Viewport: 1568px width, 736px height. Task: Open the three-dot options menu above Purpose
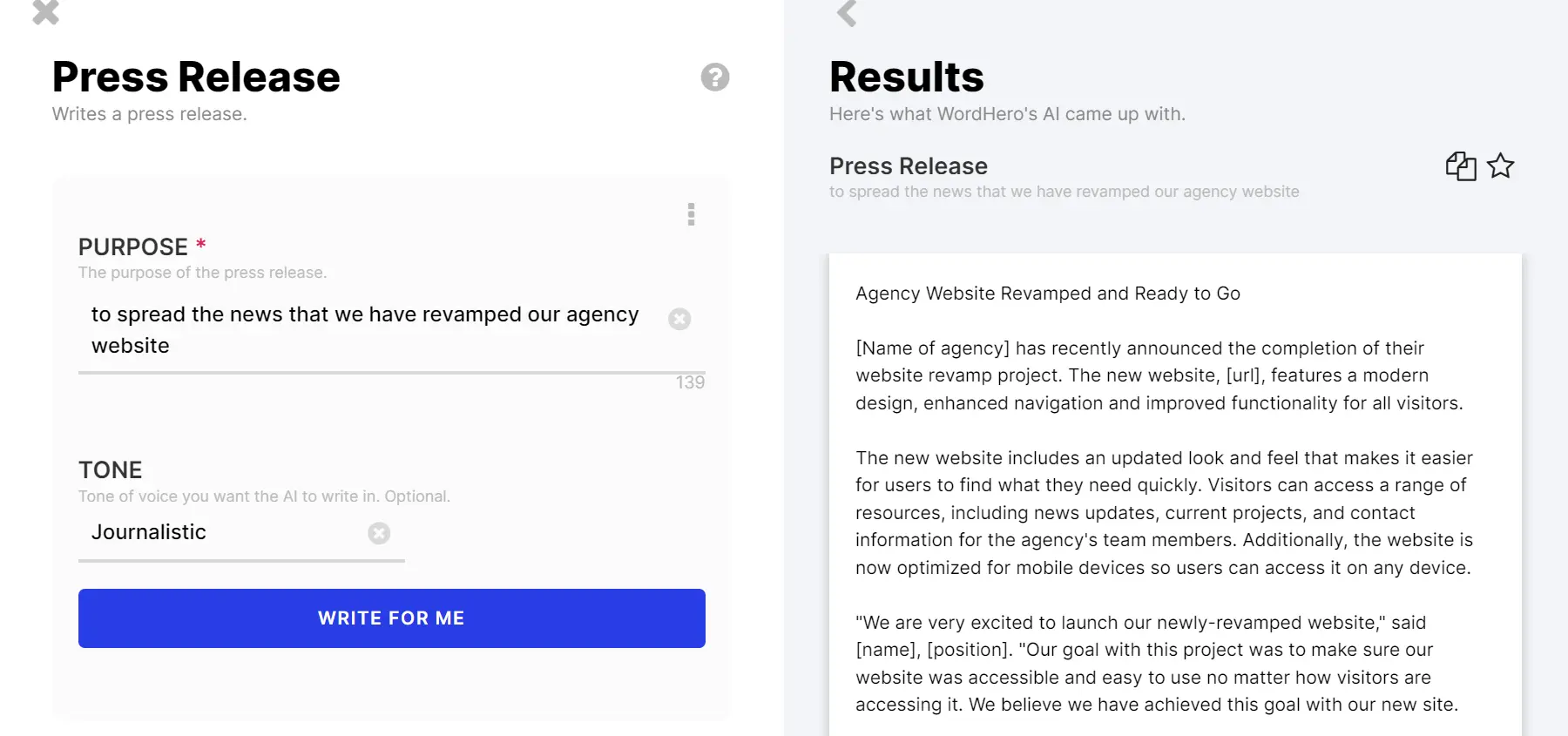pos(691,214)
